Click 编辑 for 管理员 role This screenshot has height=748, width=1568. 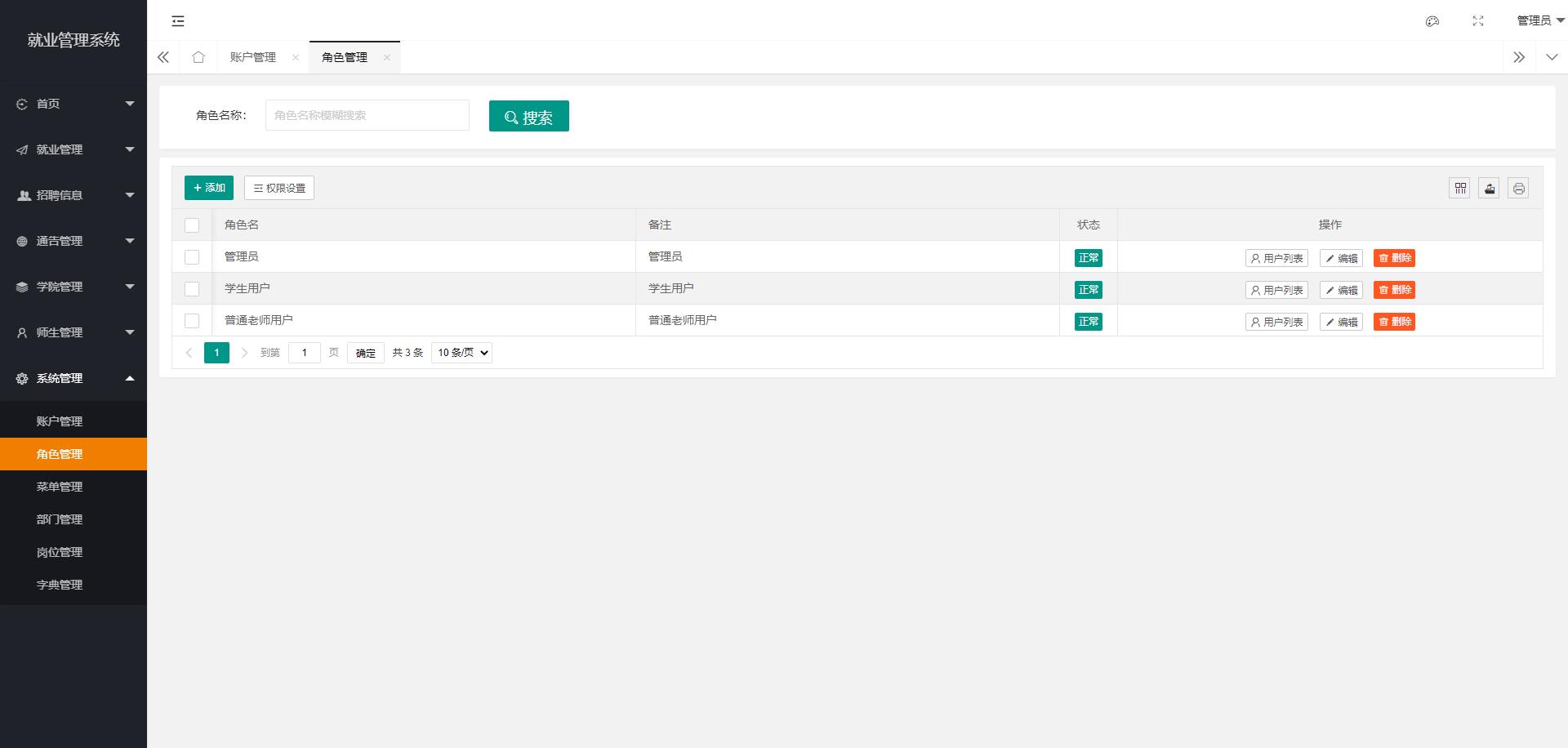tap(1341, 258)
